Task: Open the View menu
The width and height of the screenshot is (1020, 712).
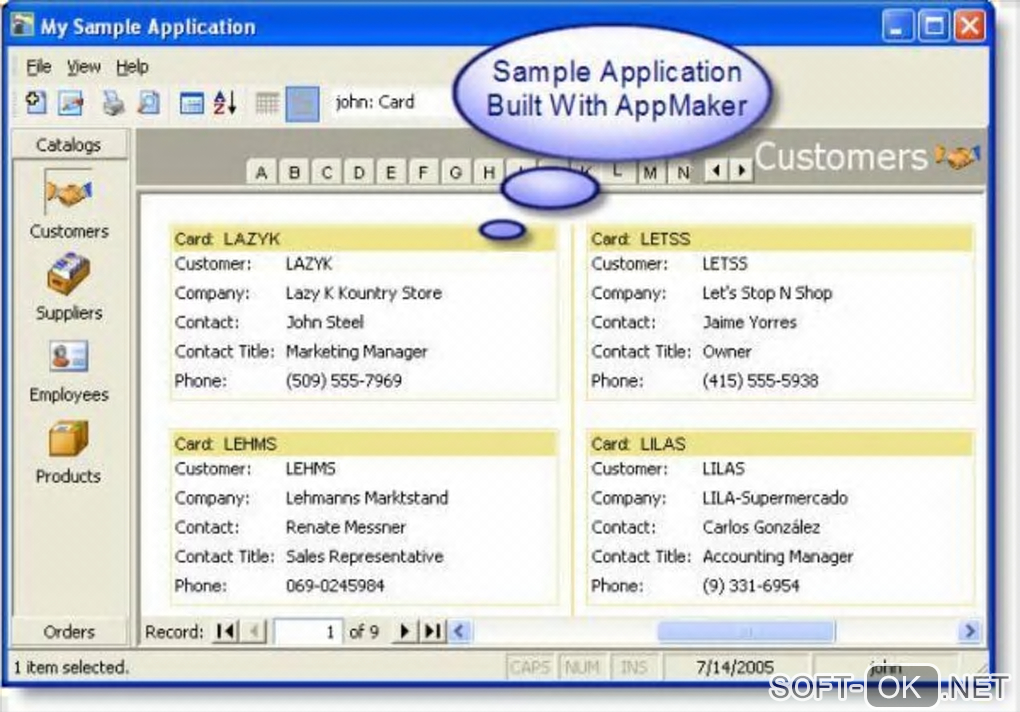Action: pos(84,66)
